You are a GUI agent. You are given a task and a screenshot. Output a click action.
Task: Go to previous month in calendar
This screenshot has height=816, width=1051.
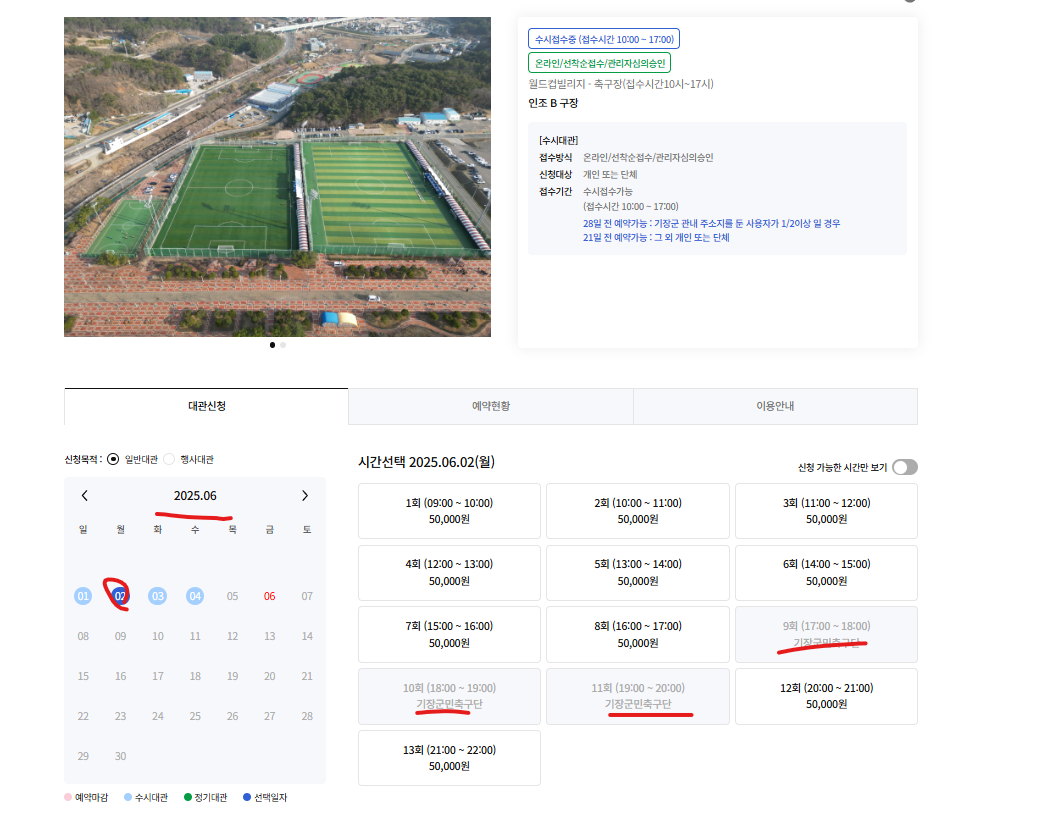84,496
